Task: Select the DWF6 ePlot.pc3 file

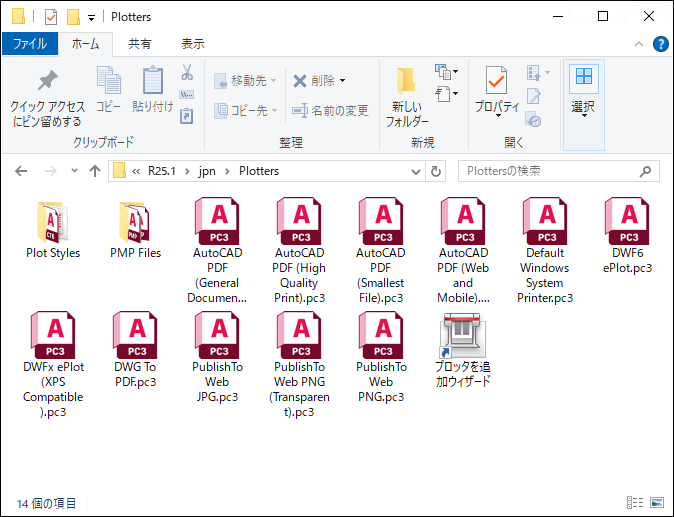Action: (627, 236)
